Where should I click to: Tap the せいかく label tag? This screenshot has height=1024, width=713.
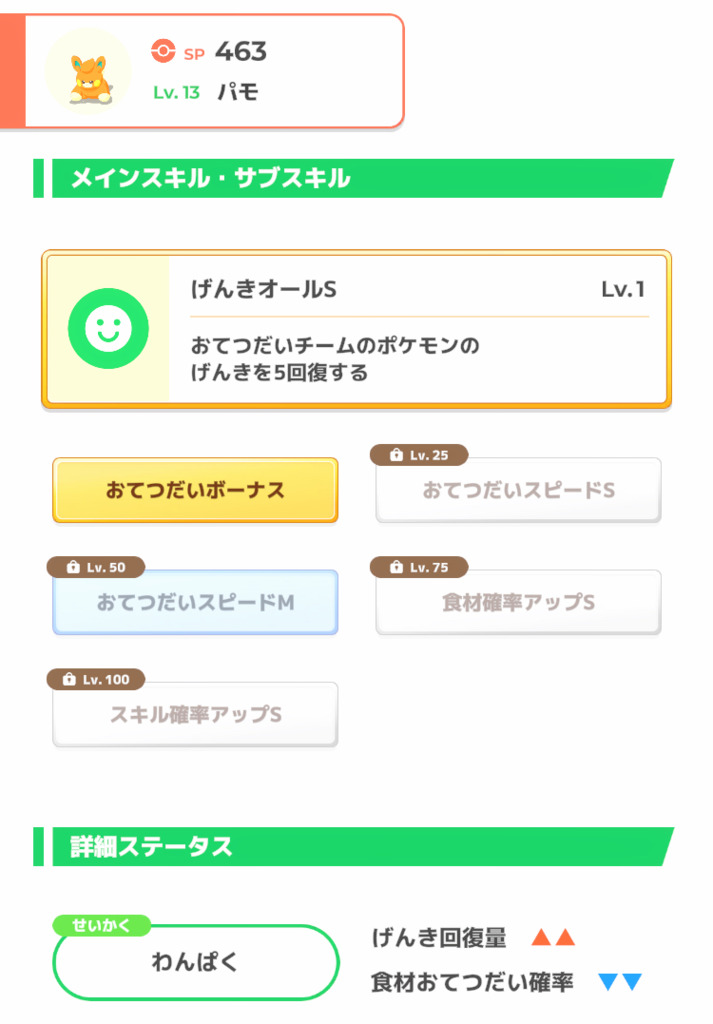(x=101, y=925)
